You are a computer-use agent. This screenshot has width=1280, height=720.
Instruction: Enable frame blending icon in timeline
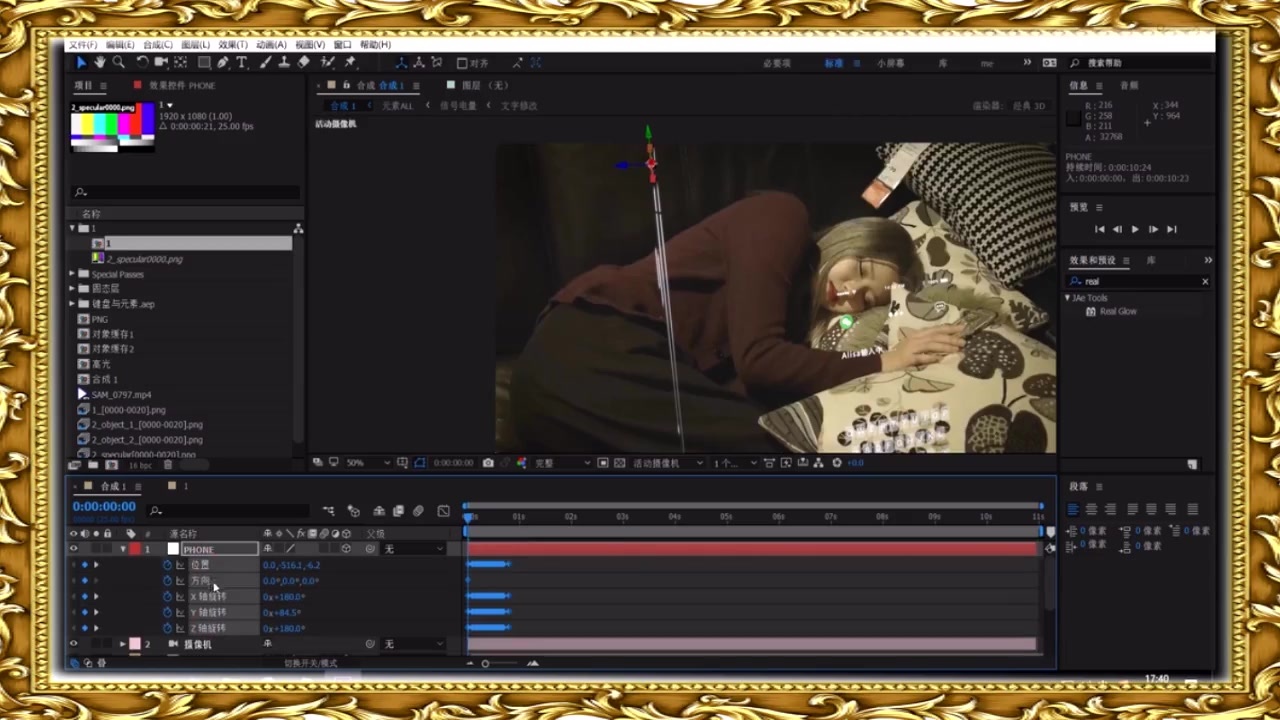tap(398, 511)
